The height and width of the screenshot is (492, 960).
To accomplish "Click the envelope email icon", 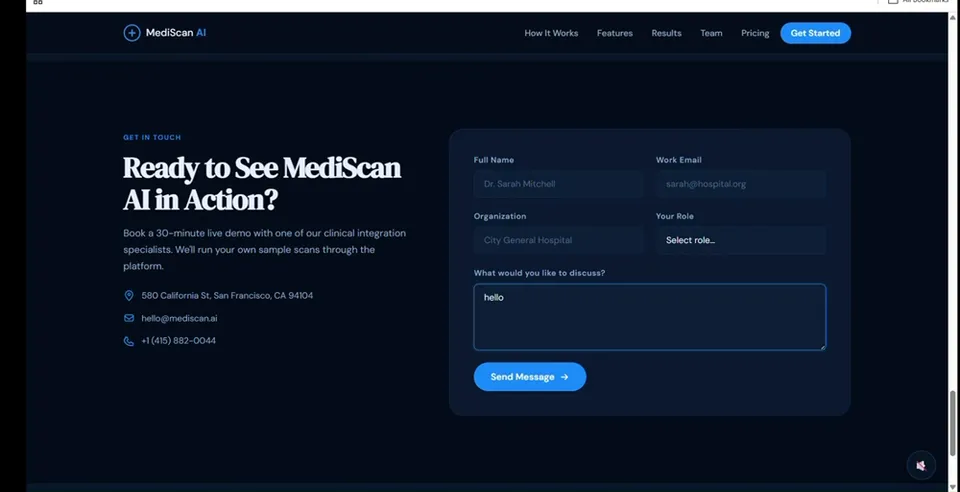I will pos(129,318).
